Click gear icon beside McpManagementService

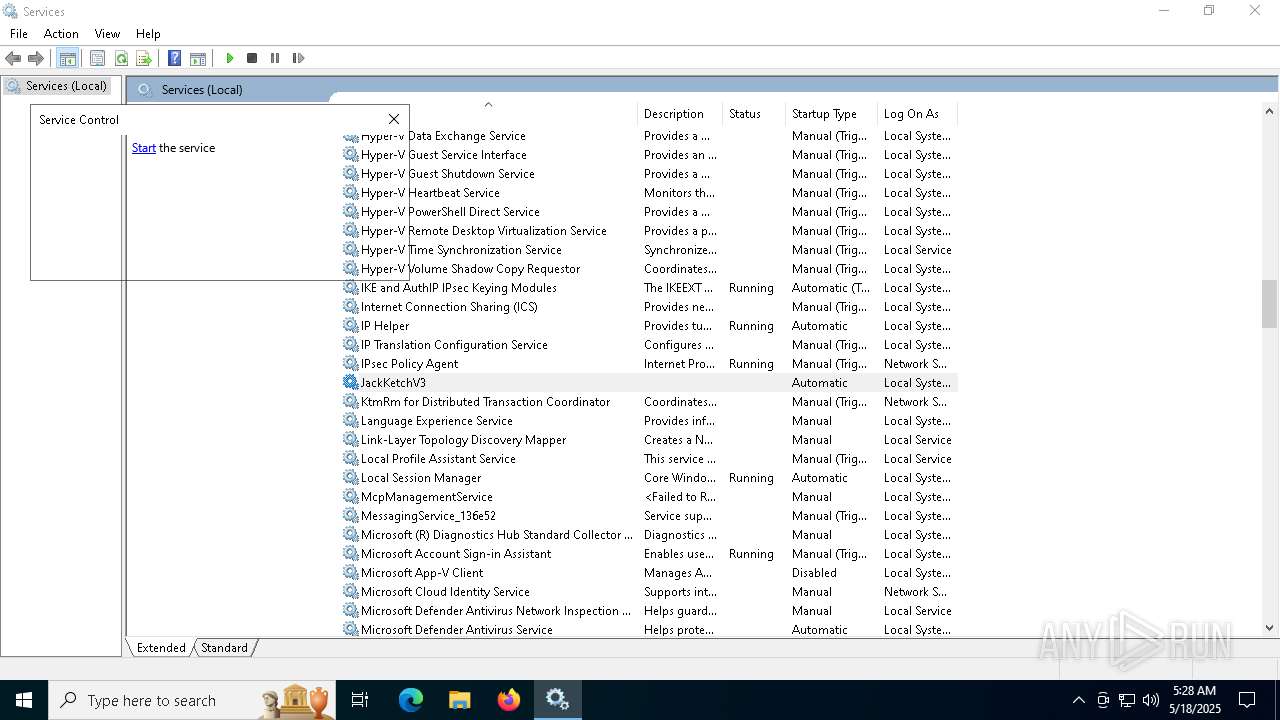coord(350,497)
